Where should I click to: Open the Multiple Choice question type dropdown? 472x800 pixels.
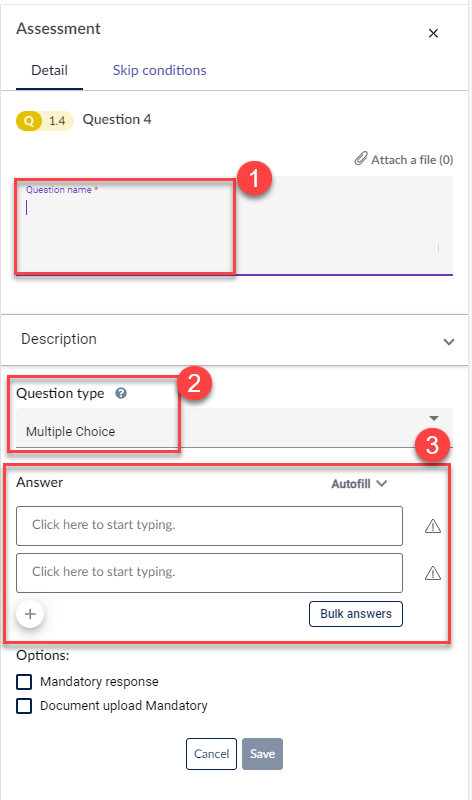(234, 428)
